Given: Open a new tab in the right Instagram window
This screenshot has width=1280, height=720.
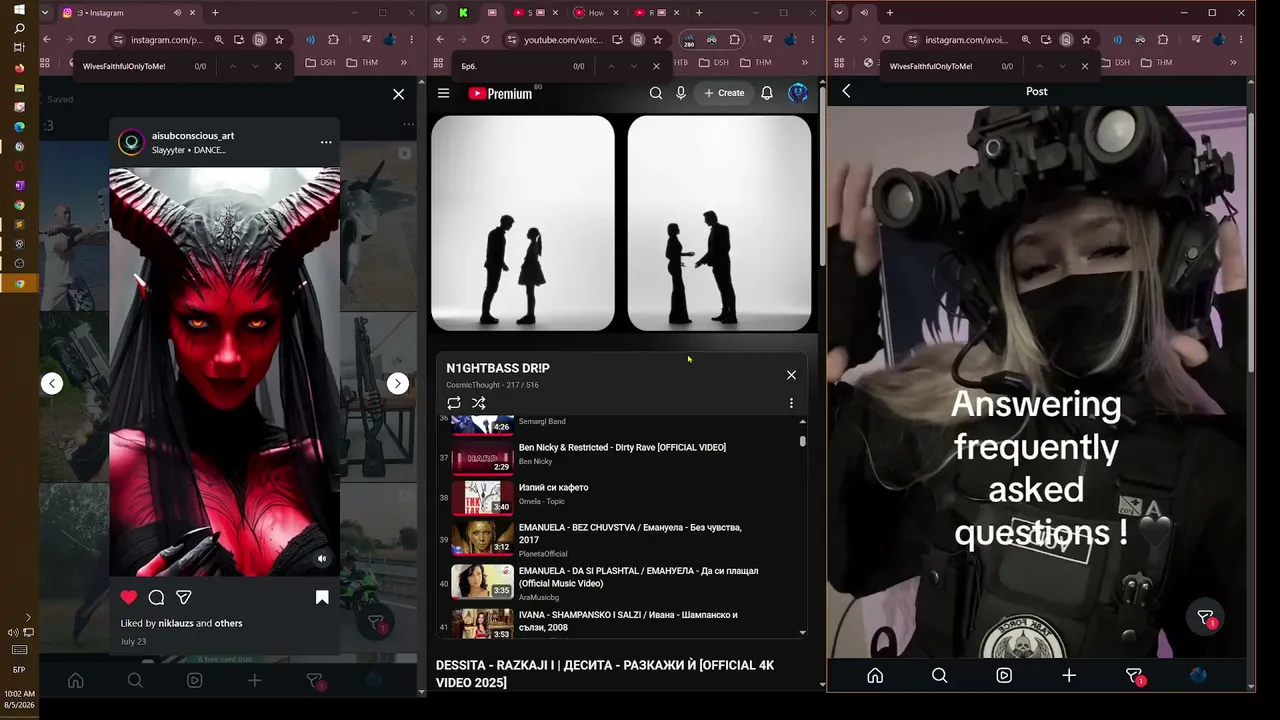Looking at the screenshot, I should [x=889, y=13].
